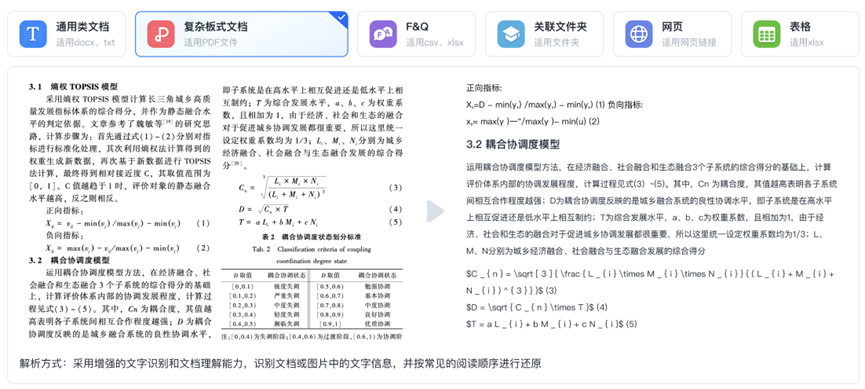
Task: Click the 解析方式 description text
Action: [x=280, y=364]
